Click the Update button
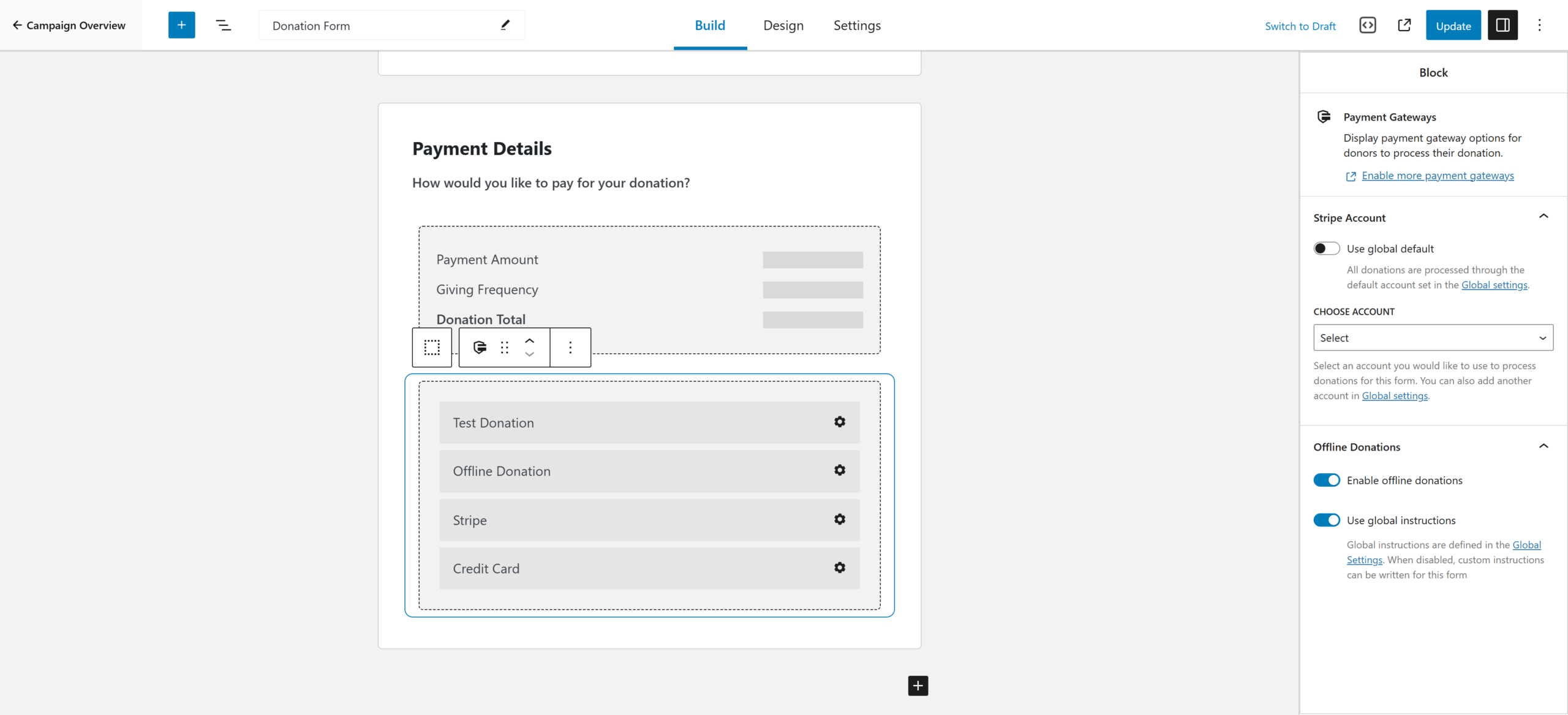This screenshot has height=715, width=1568. click(x=1453, y=25)
